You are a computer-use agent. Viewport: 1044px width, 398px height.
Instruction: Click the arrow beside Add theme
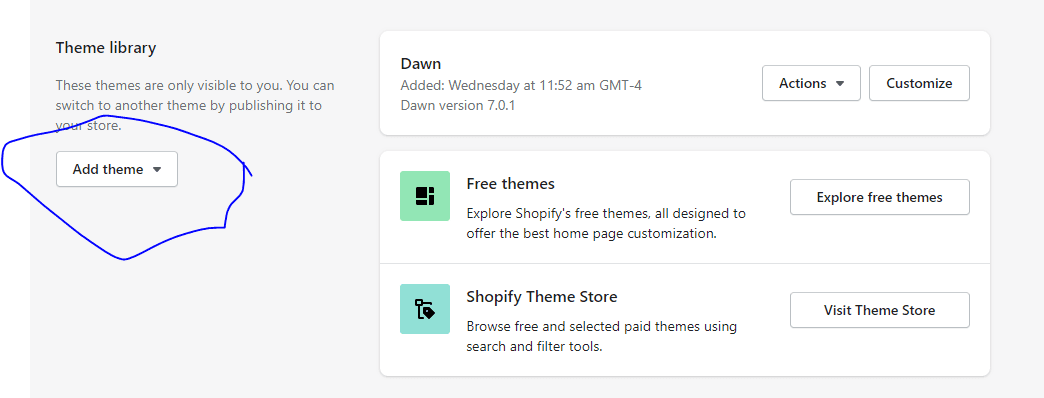pos(157,170)
